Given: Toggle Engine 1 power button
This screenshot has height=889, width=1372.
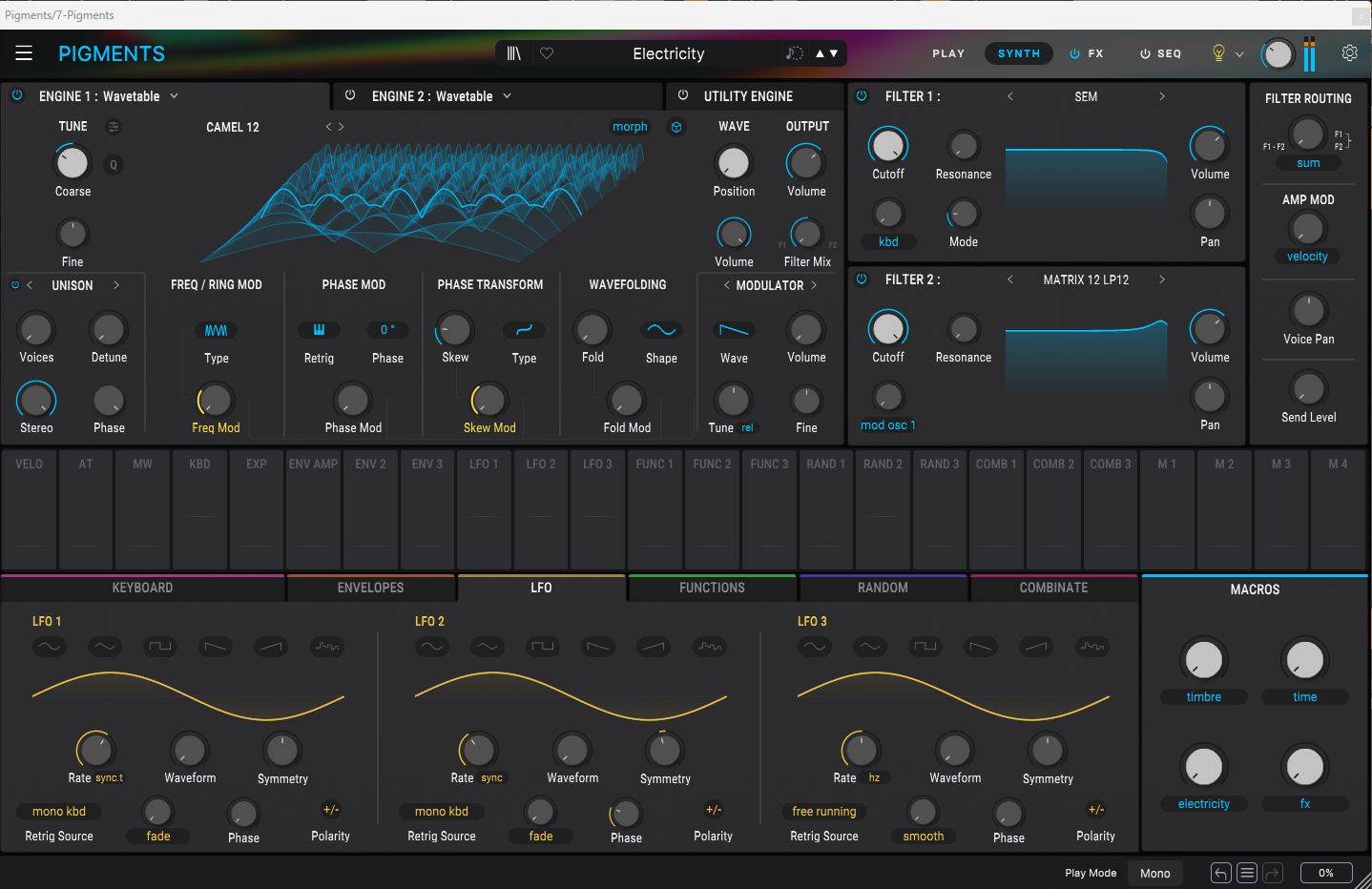Looking at the screenshot, I should (x=17, y=95).
